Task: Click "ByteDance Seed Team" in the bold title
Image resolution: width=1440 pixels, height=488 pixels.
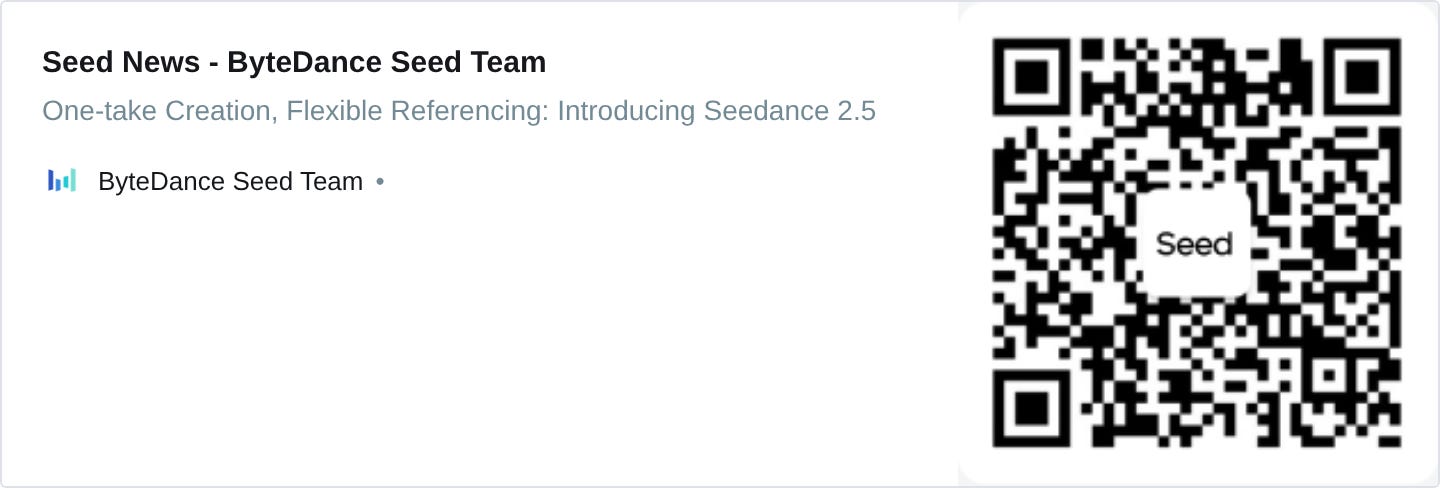Action: coord(387,62)
